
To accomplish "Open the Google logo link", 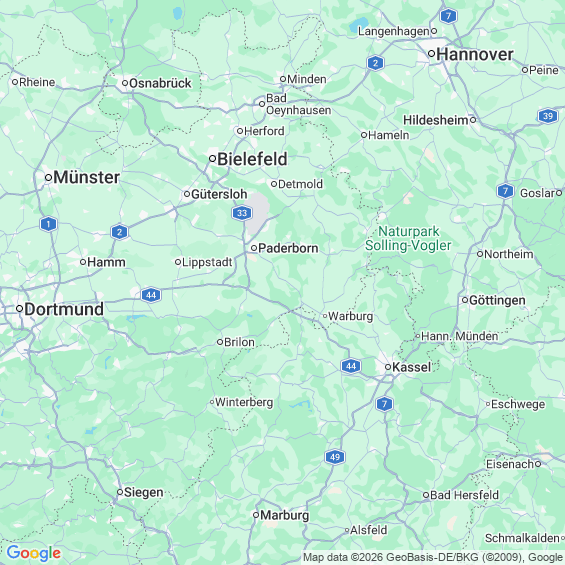I will 34,553.
